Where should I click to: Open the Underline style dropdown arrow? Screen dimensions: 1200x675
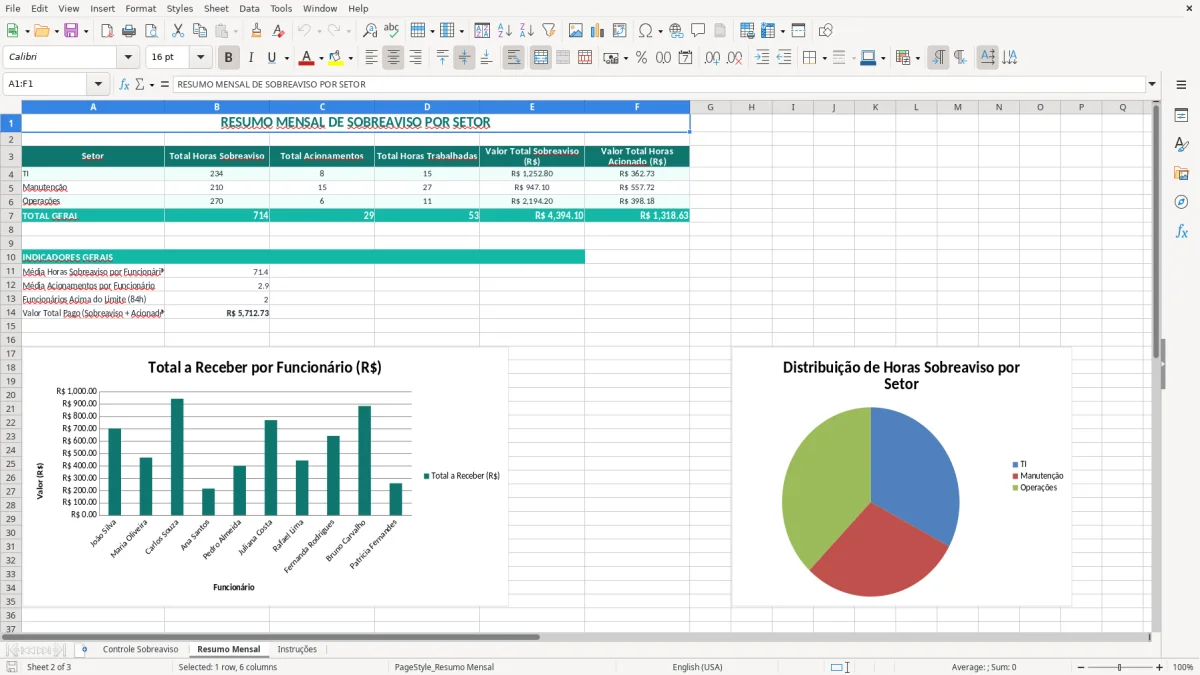[286, 58]
